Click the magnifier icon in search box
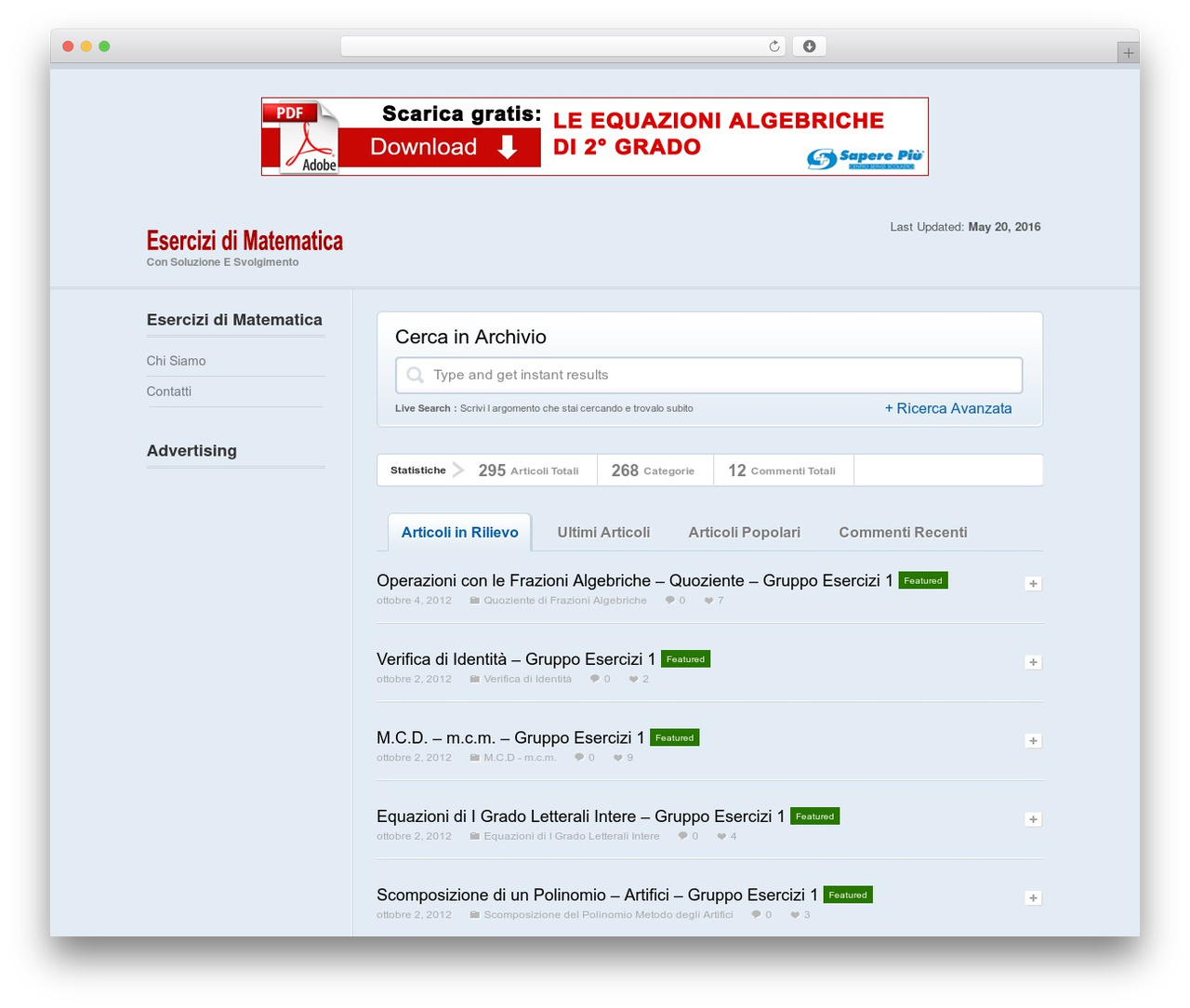Screen dimensions: 1190x1008 pyautogui.click(x=416, y=375)
